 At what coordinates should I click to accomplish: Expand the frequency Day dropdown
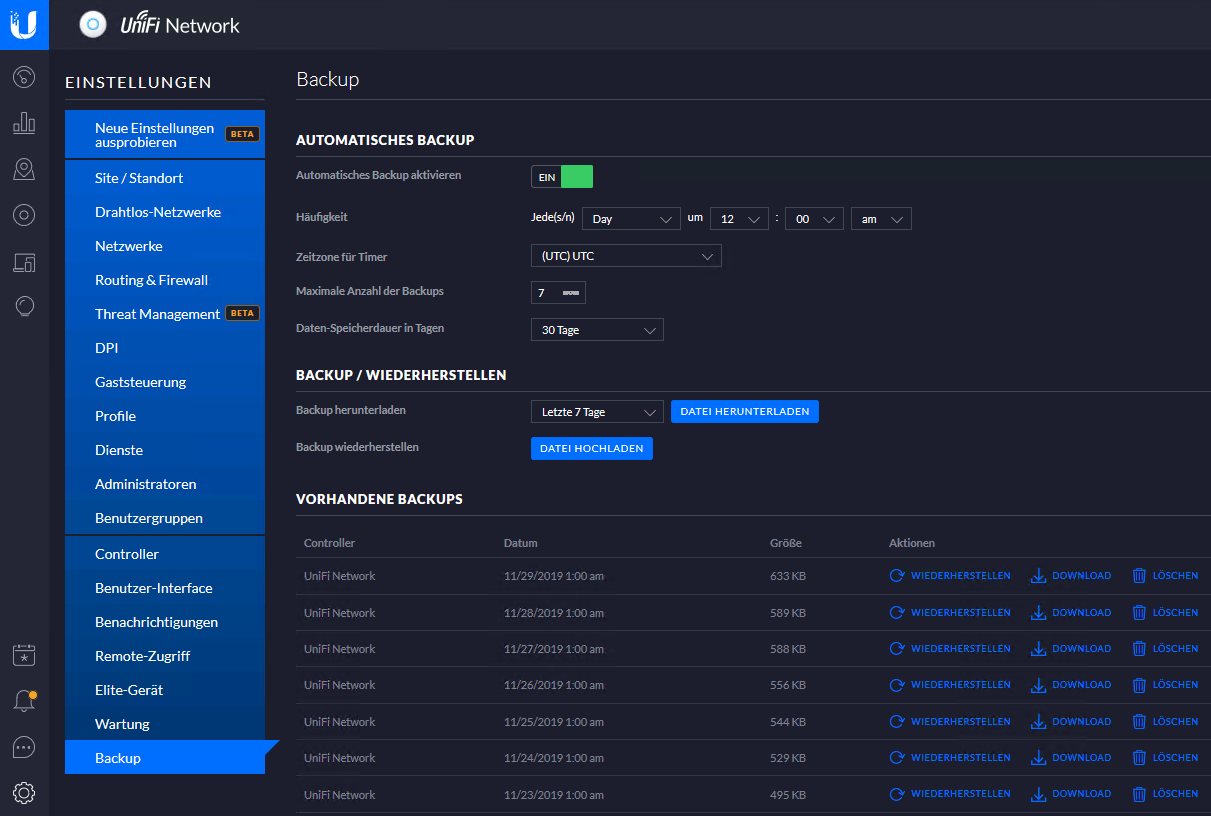[x=631, y=219]
